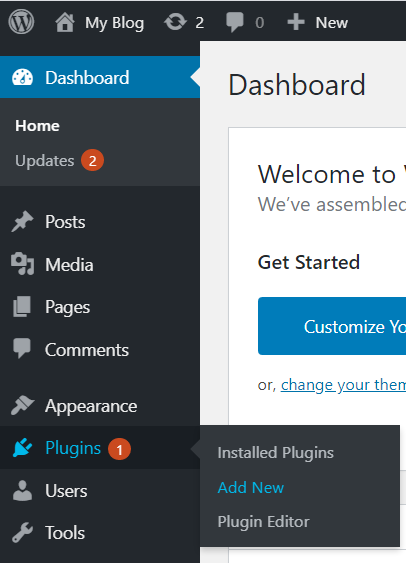Select Add New in Plugins submenu

(251, 488)
